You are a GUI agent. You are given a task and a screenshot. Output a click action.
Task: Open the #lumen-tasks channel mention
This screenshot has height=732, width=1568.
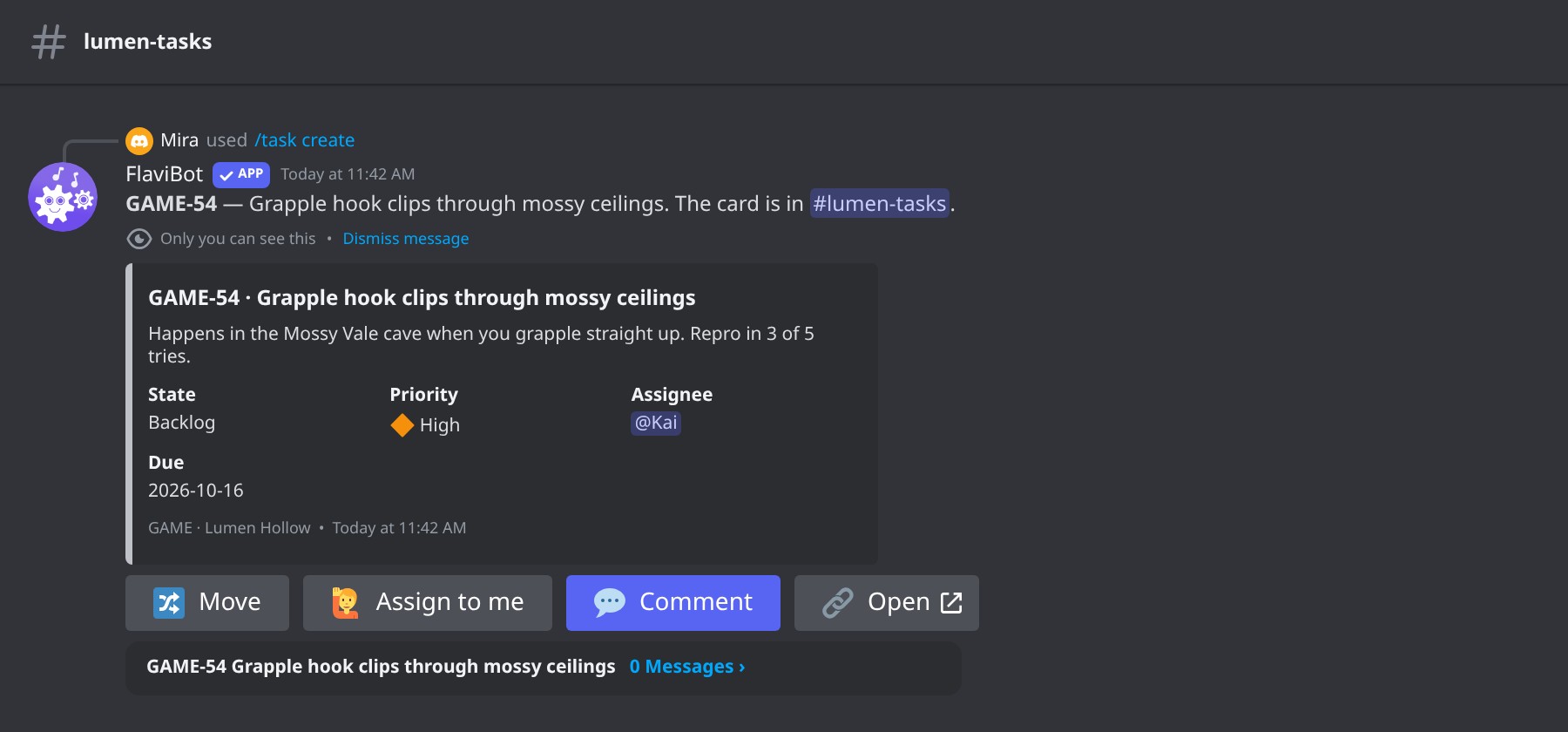click(880, 204)
